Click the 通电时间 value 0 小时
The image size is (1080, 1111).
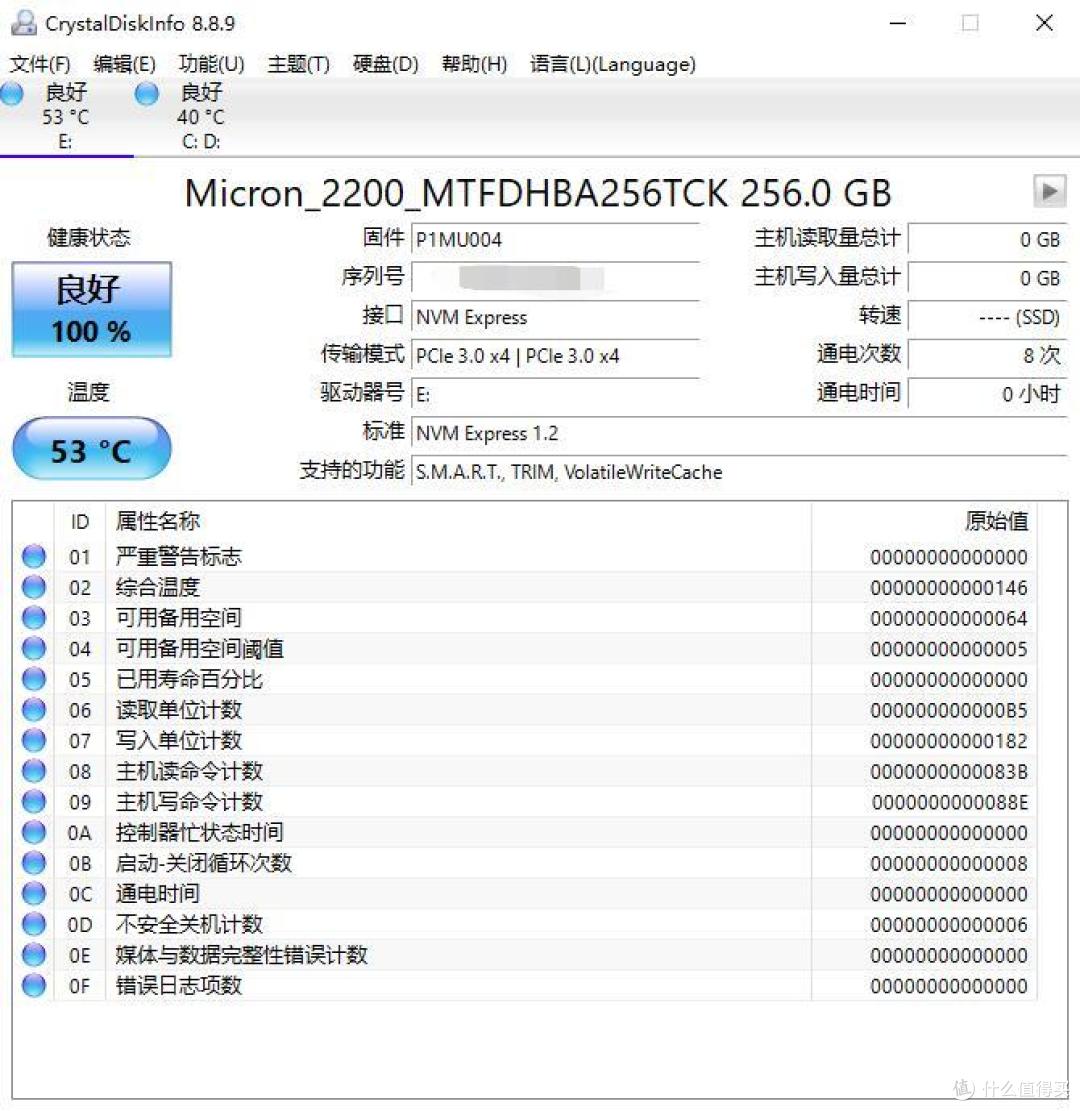987,394
